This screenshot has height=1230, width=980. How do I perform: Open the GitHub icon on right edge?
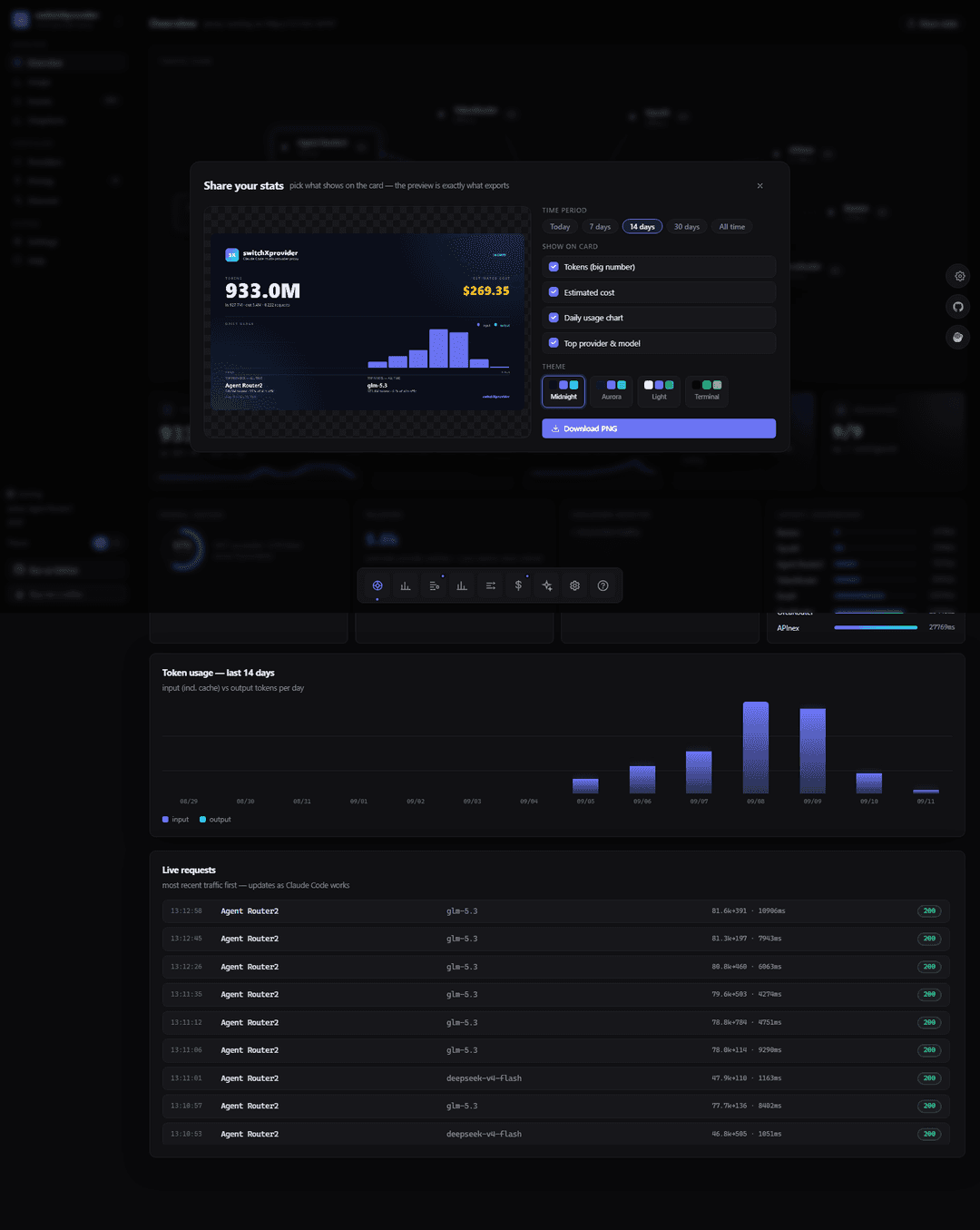coord(958,307)
